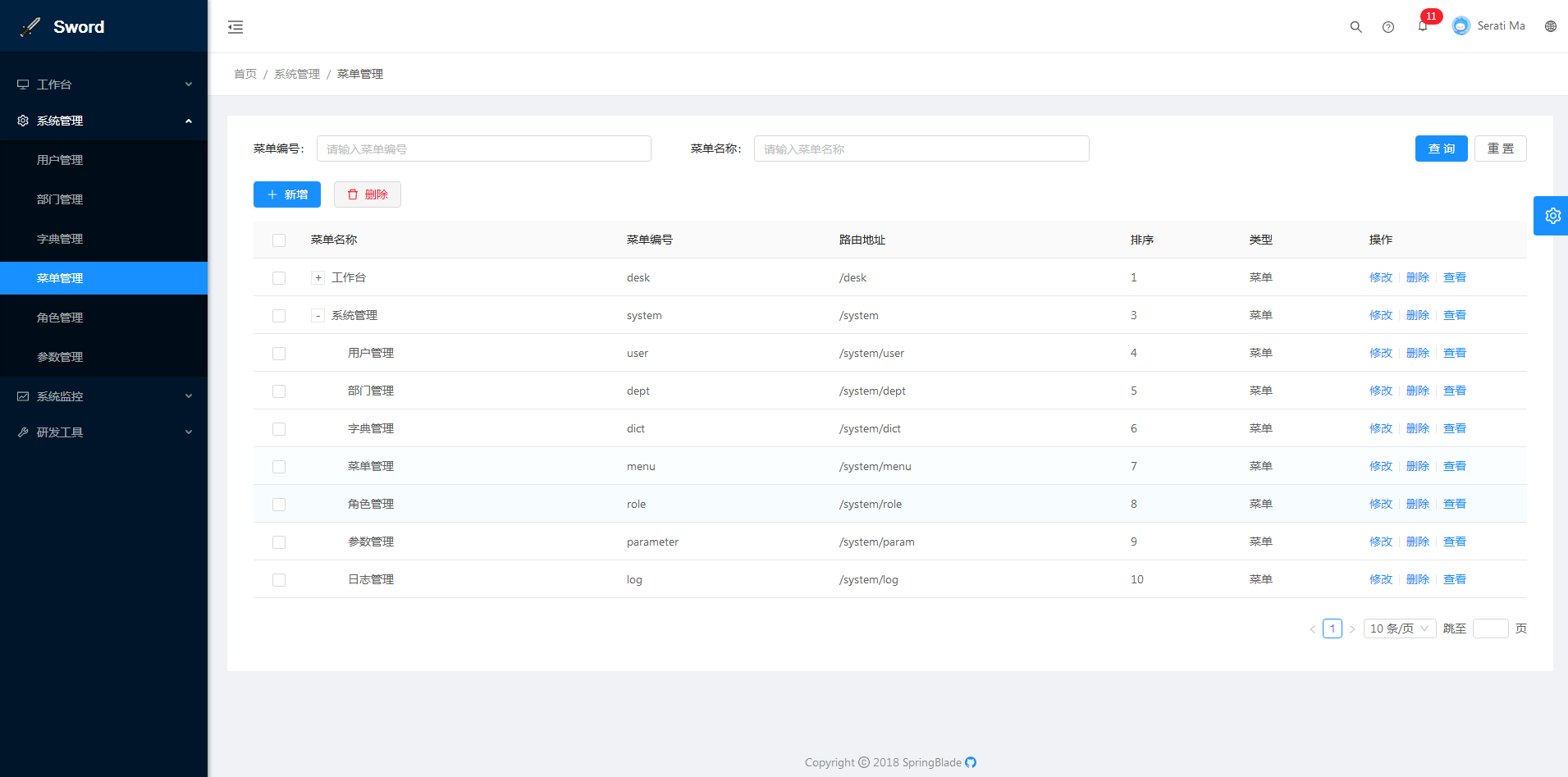Click the red notification badge showing 11

pyautogui.click(x=1431, y=16)
